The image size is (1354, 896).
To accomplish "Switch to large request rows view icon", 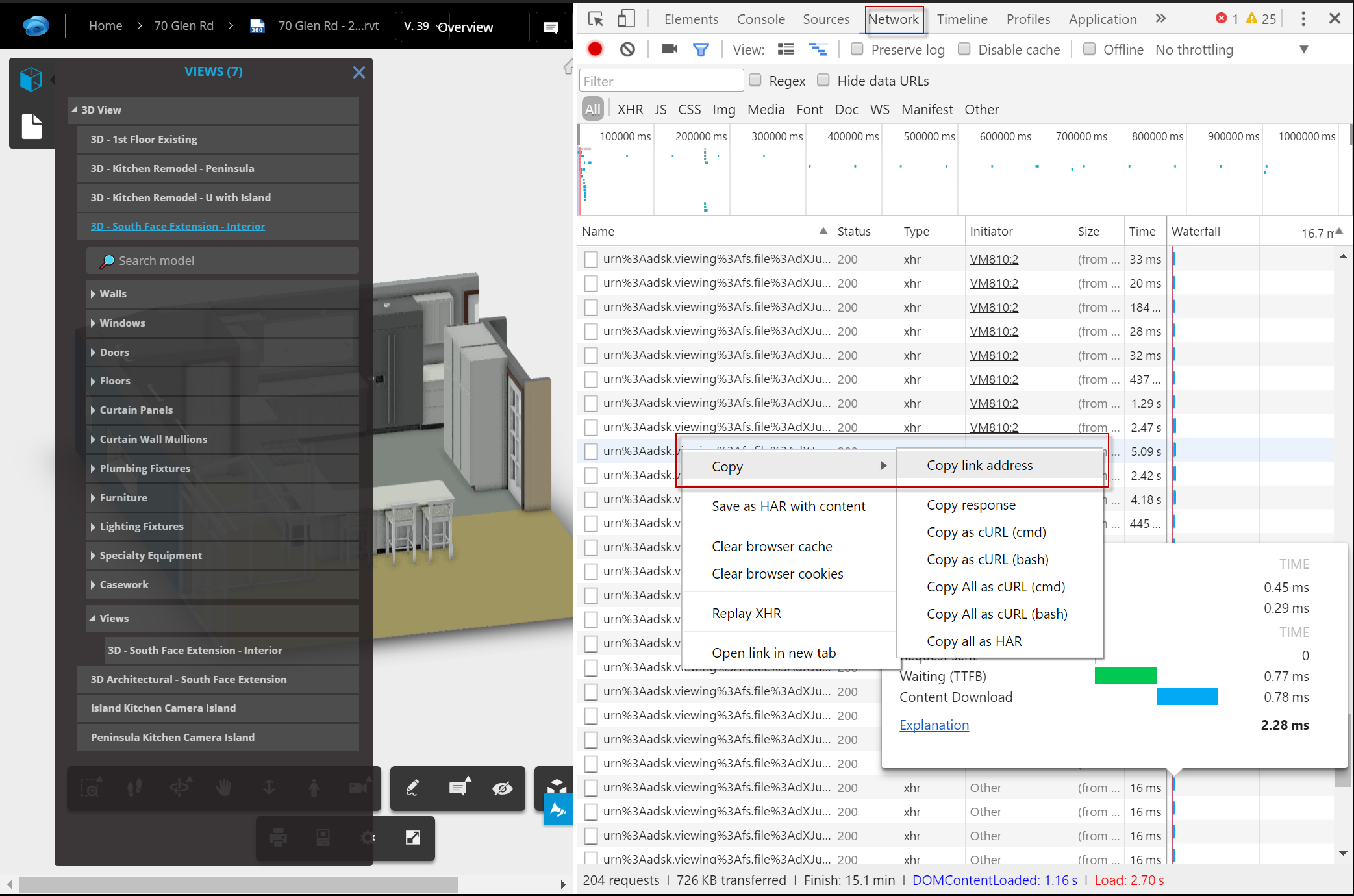I will click(786, 49).
